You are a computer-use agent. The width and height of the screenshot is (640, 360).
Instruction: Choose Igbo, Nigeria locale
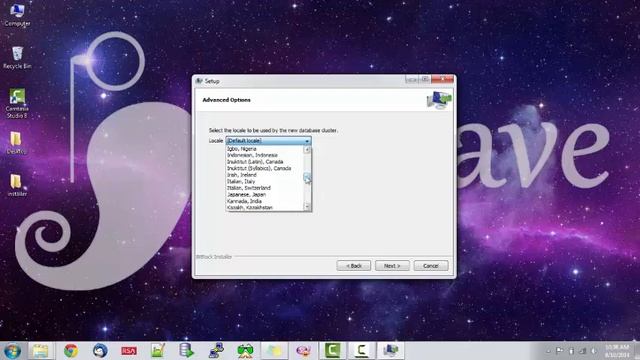(x=265, y=149)
